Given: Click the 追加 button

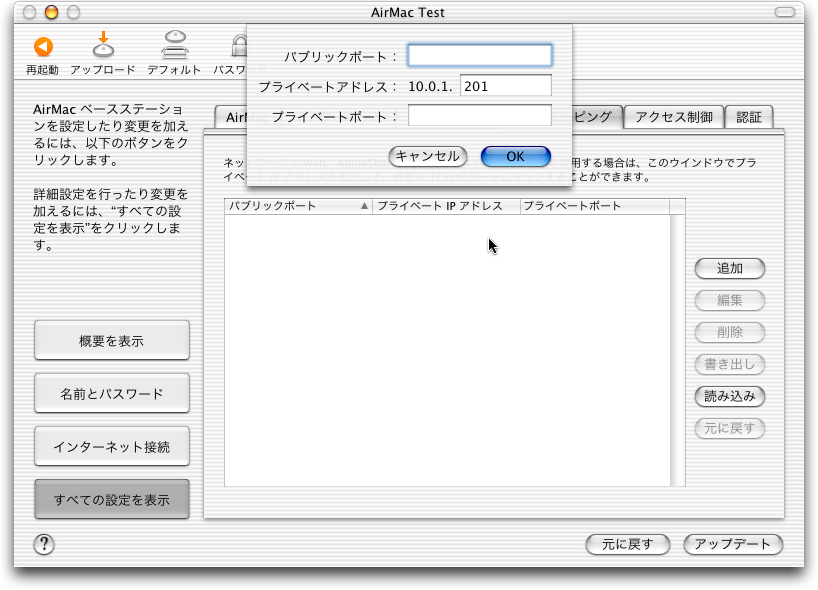Looking at the screenshot, I should [x=730, y=269].
